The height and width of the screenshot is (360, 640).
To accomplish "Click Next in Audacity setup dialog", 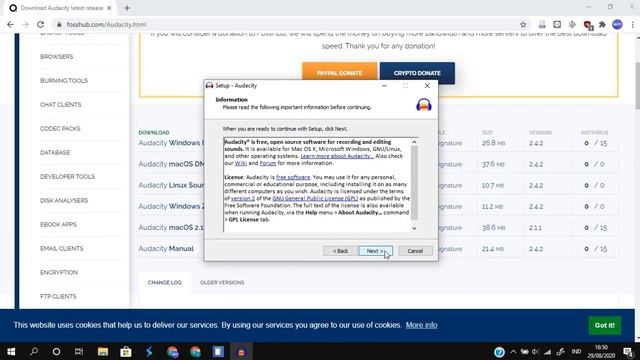I will (375, 251).
